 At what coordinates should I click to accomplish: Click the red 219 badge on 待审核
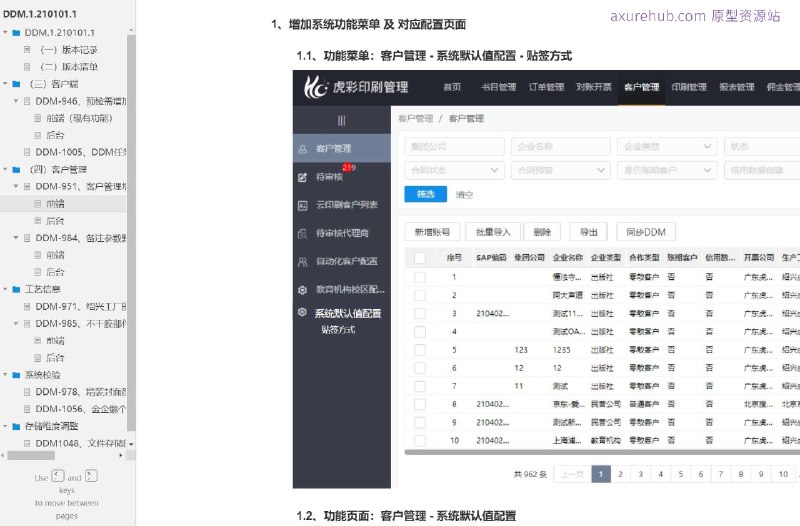click(x=349, y=167)
